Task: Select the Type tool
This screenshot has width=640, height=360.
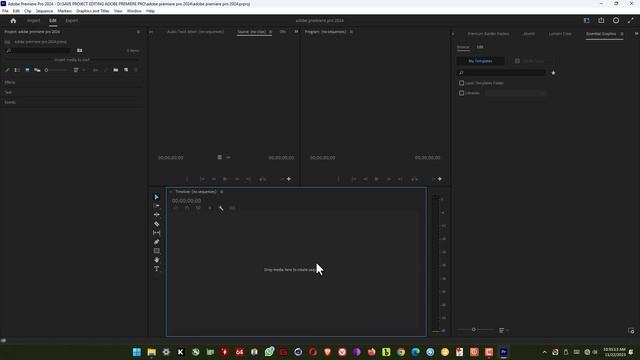Action: 156,269
